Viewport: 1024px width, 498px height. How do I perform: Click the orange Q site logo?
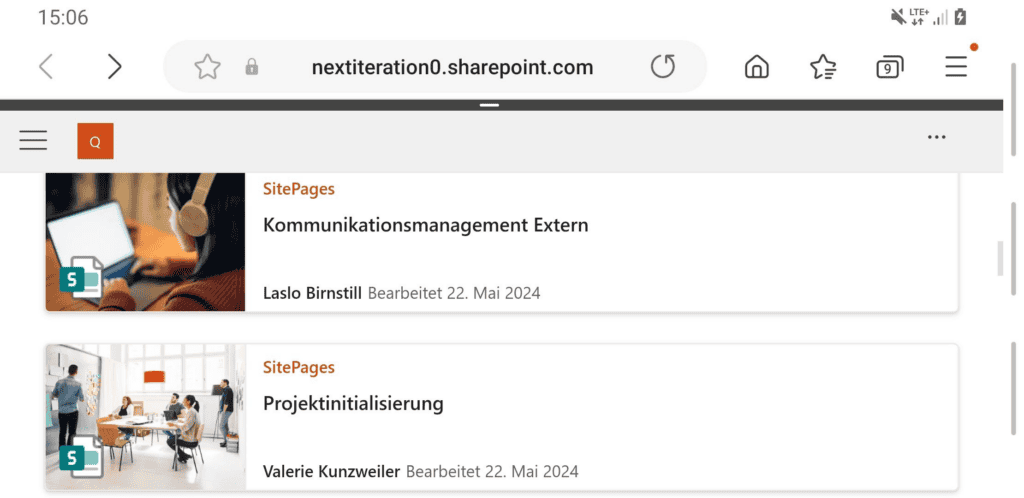click(95, 141)
